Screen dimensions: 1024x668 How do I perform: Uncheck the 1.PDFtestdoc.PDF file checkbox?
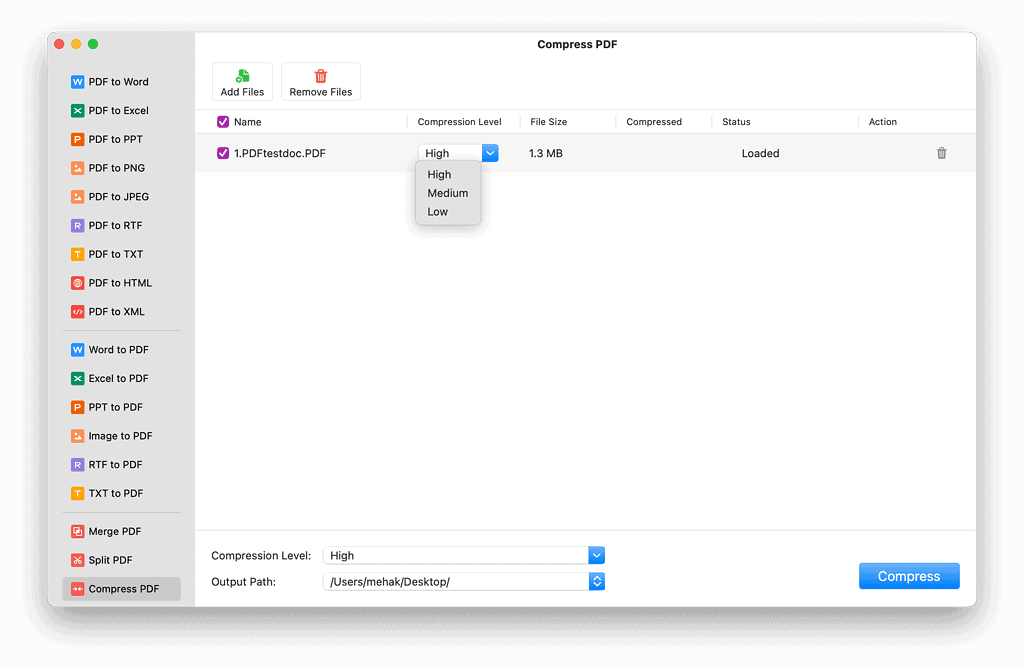(223, 153)
